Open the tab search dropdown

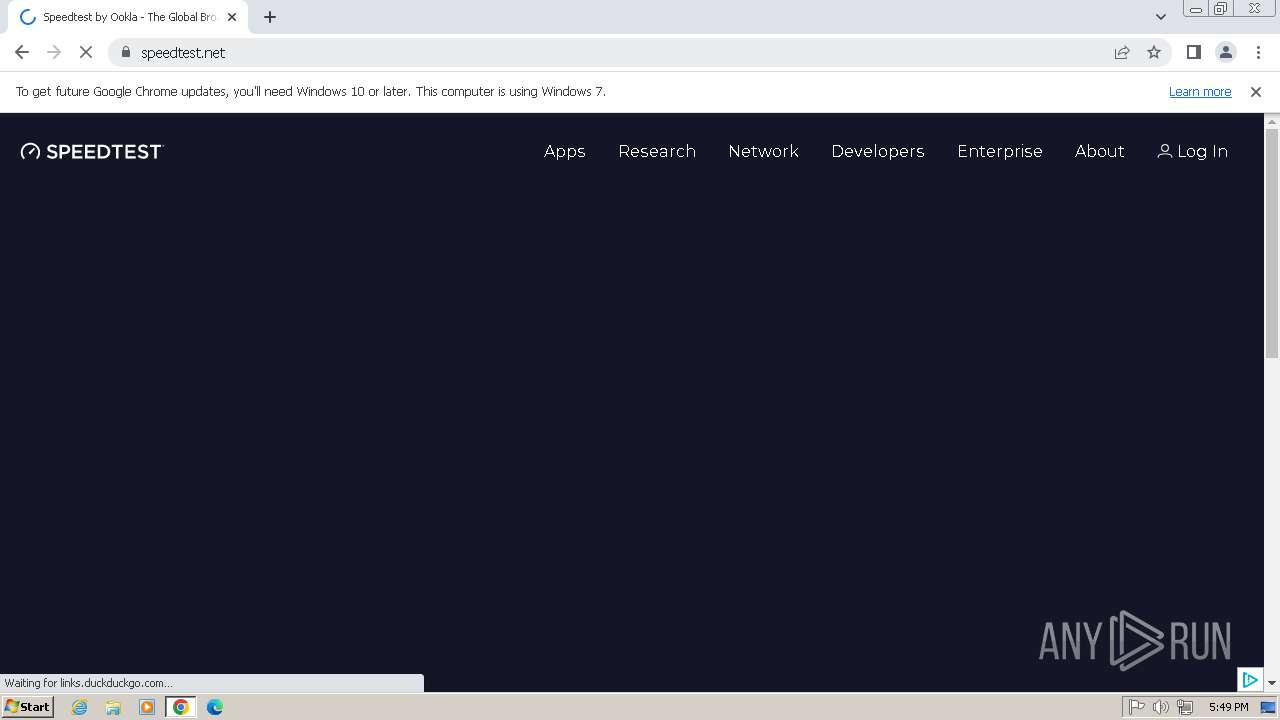coord(1160,17)
